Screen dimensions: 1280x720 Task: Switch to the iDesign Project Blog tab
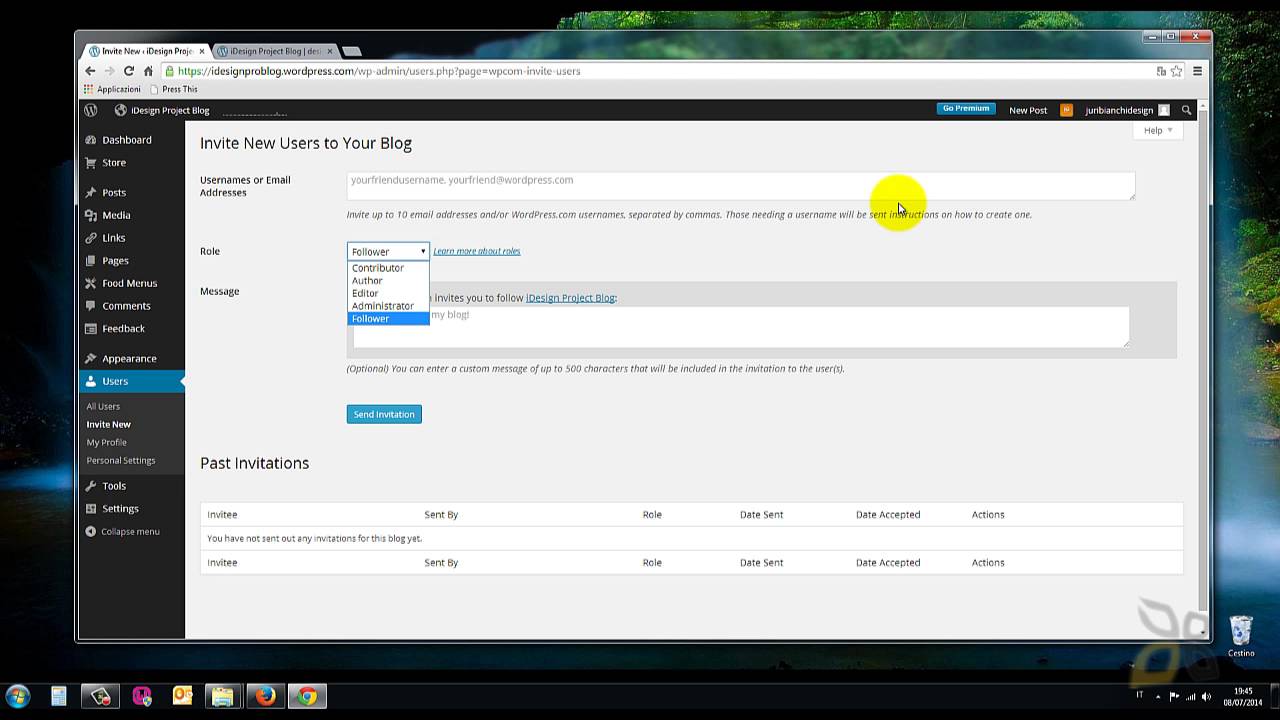pos(275,51)
